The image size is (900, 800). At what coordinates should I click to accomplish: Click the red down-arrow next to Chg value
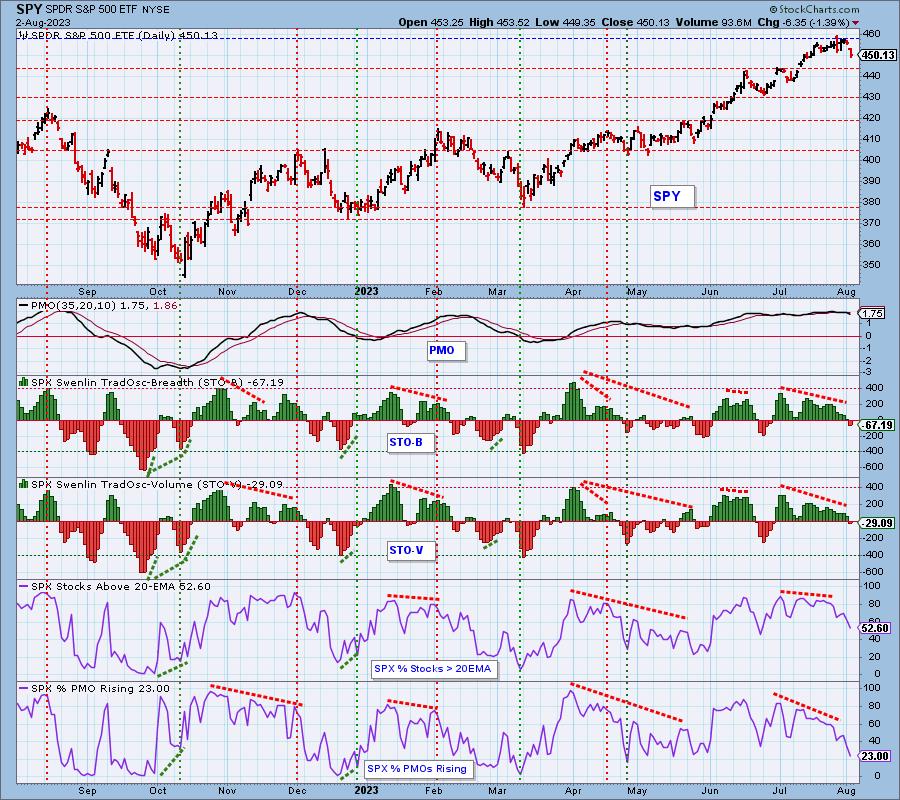coord(856,23)
